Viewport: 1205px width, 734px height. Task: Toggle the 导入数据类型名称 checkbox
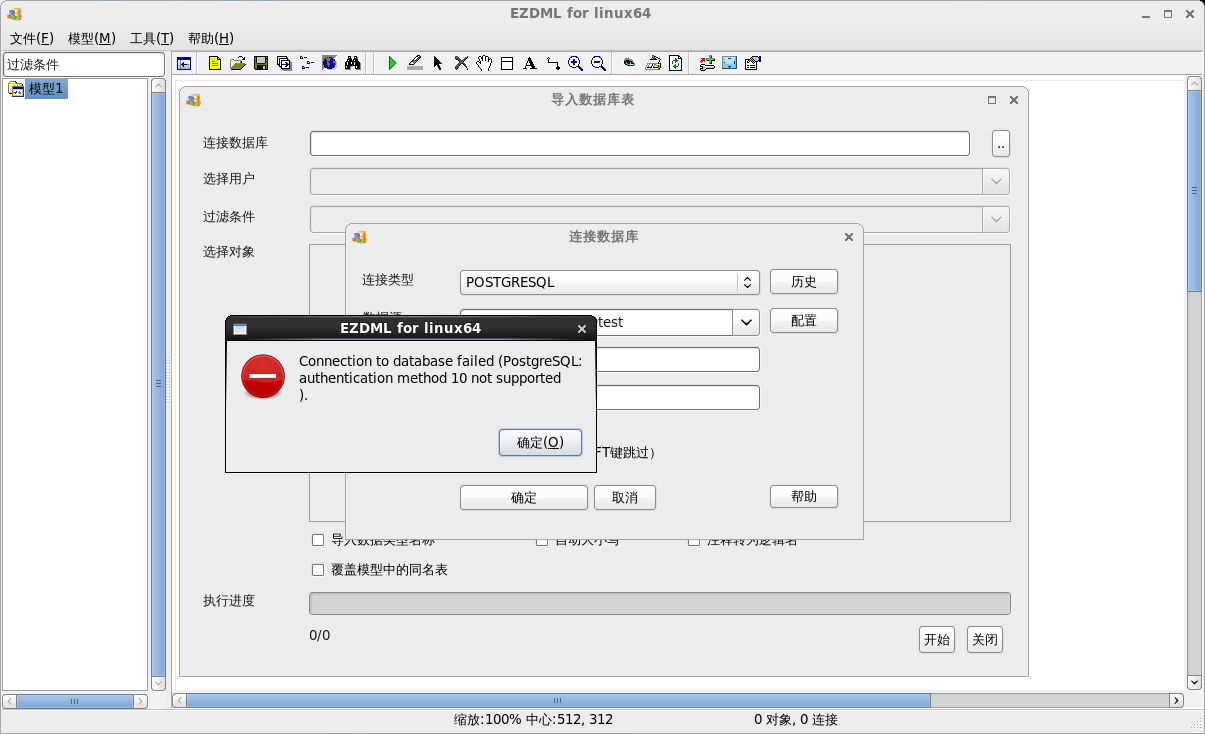pyautogui.click(x=318, y=540)
